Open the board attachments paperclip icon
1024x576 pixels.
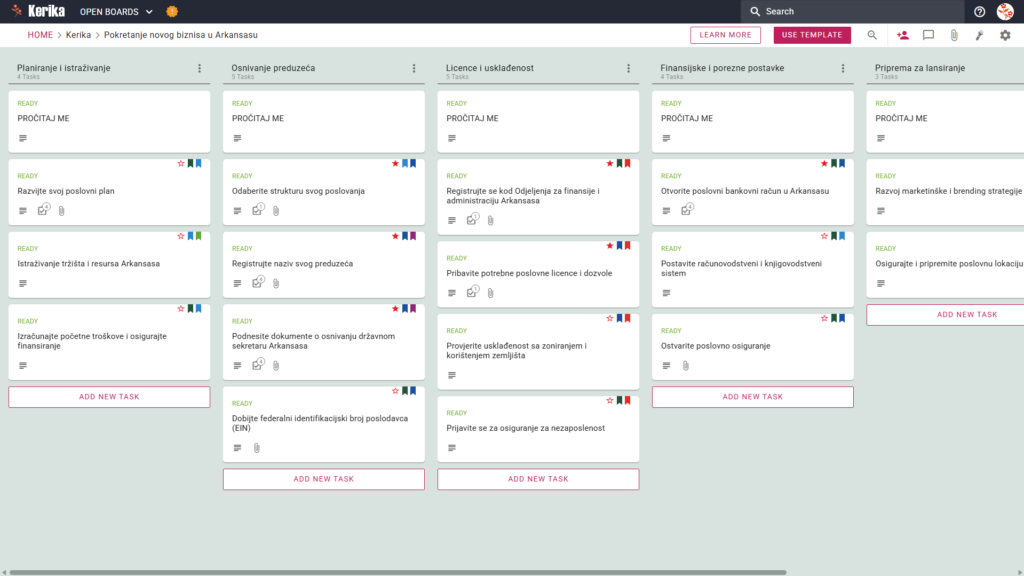point(954,35)
